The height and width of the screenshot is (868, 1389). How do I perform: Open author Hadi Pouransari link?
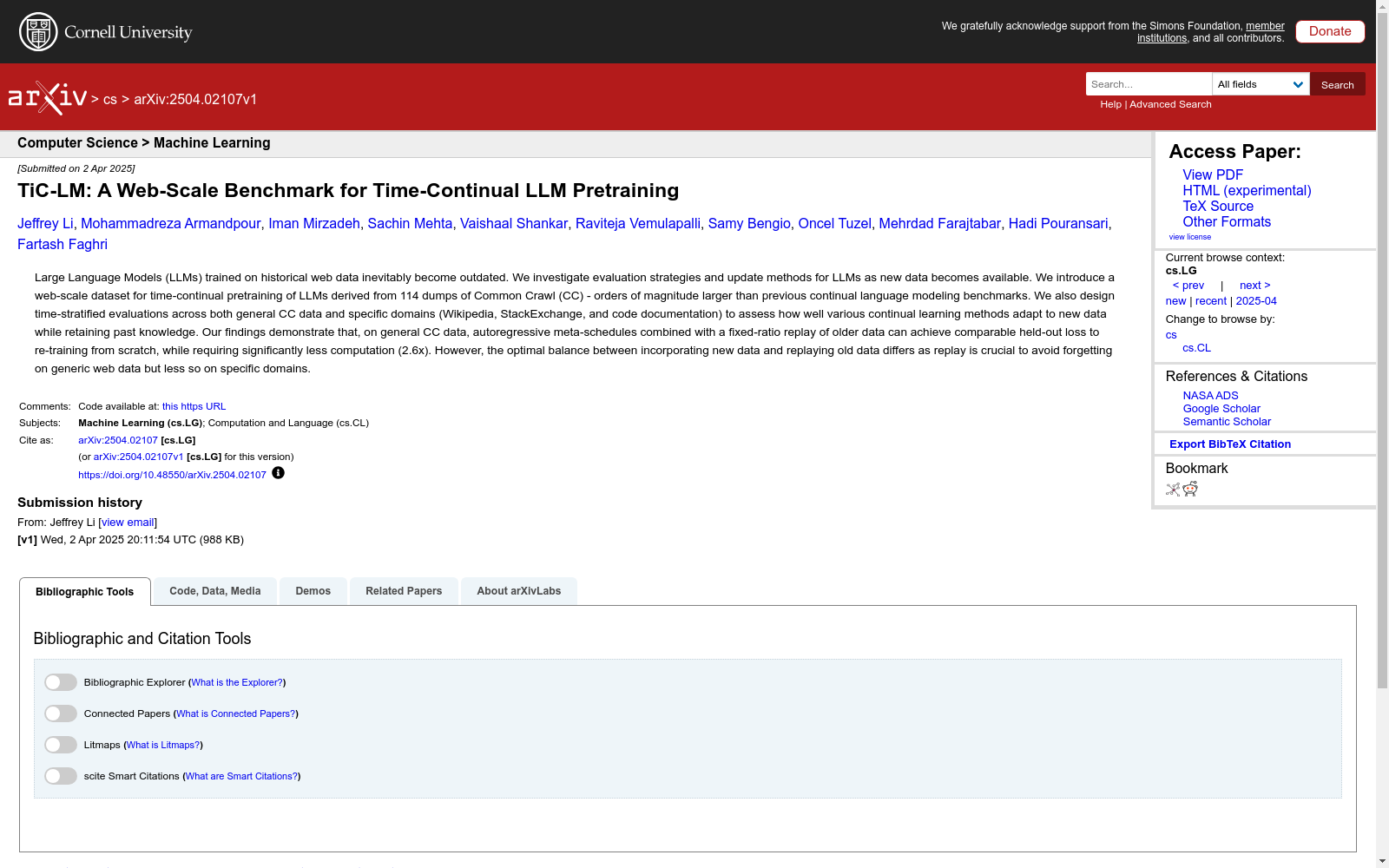coord(1058,224)
